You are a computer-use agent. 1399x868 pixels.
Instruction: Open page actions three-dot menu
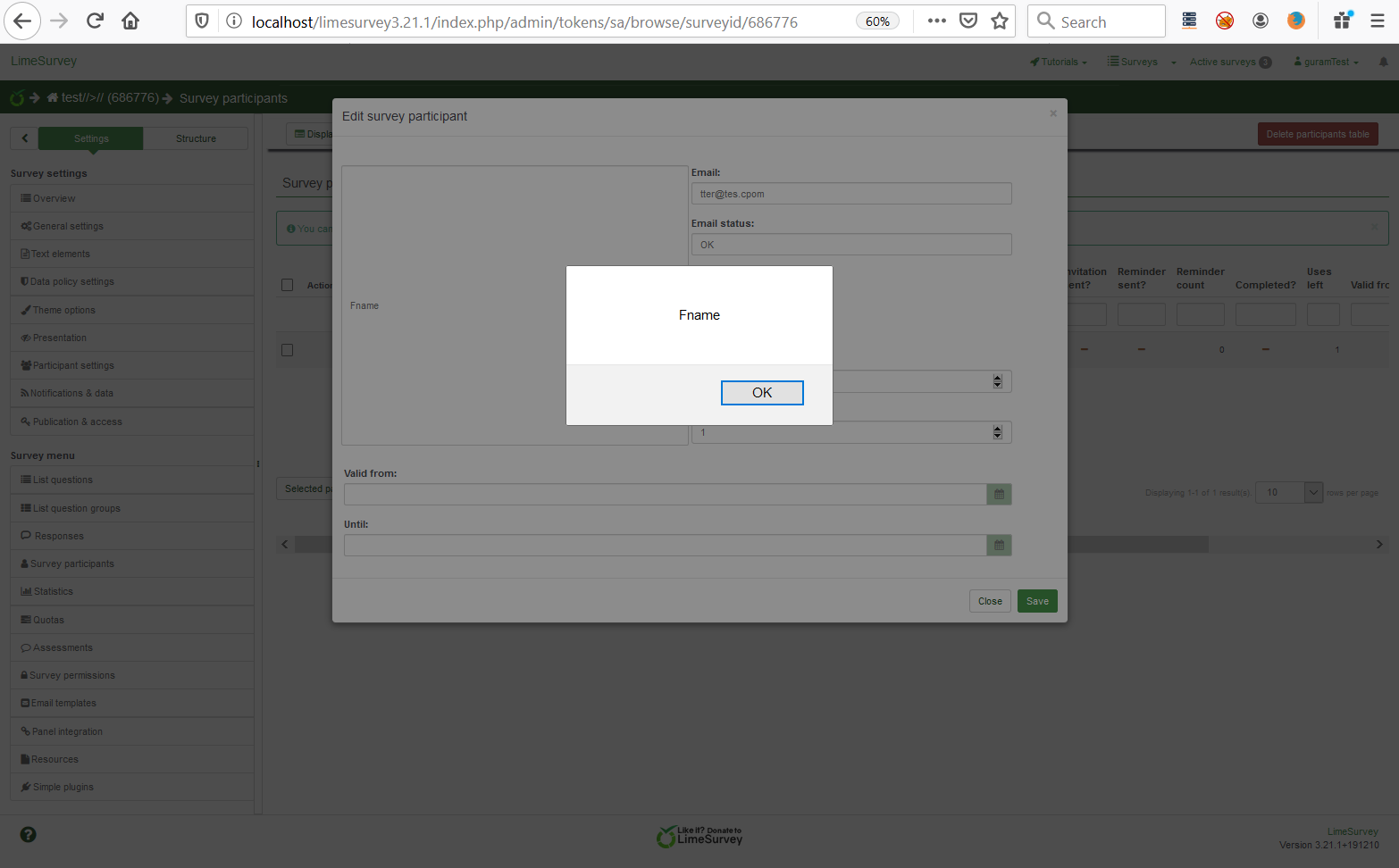coord(936,21)
